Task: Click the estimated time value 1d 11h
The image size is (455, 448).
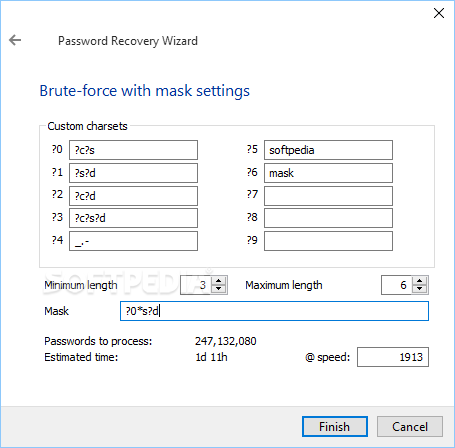Action: (x=211, y=357)
